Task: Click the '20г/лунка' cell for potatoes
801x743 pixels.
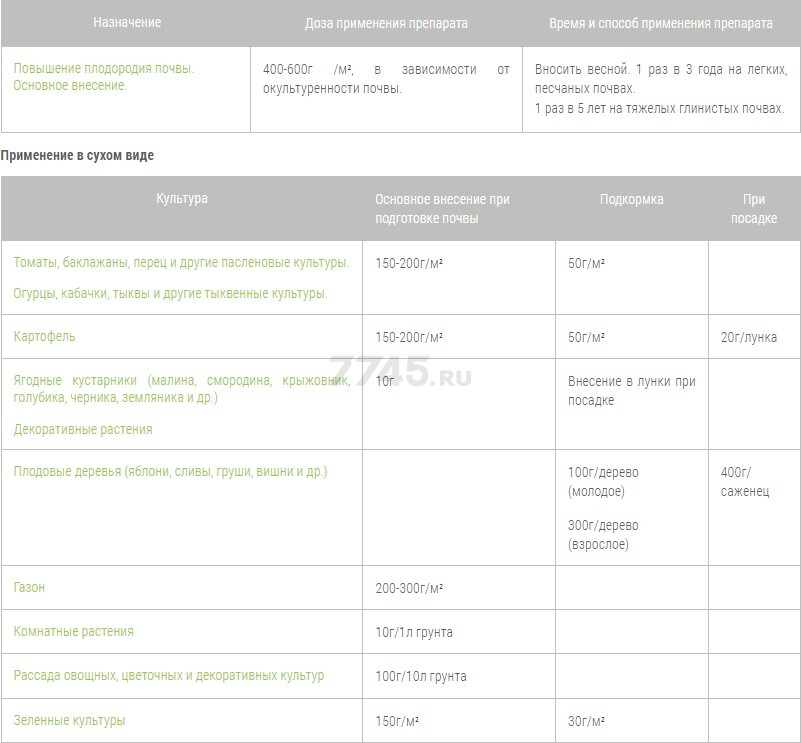Action: click(748, 337)
